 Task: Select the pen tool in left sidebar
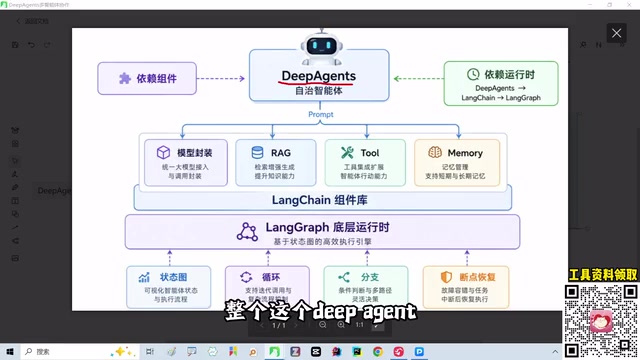pos(15,187)
